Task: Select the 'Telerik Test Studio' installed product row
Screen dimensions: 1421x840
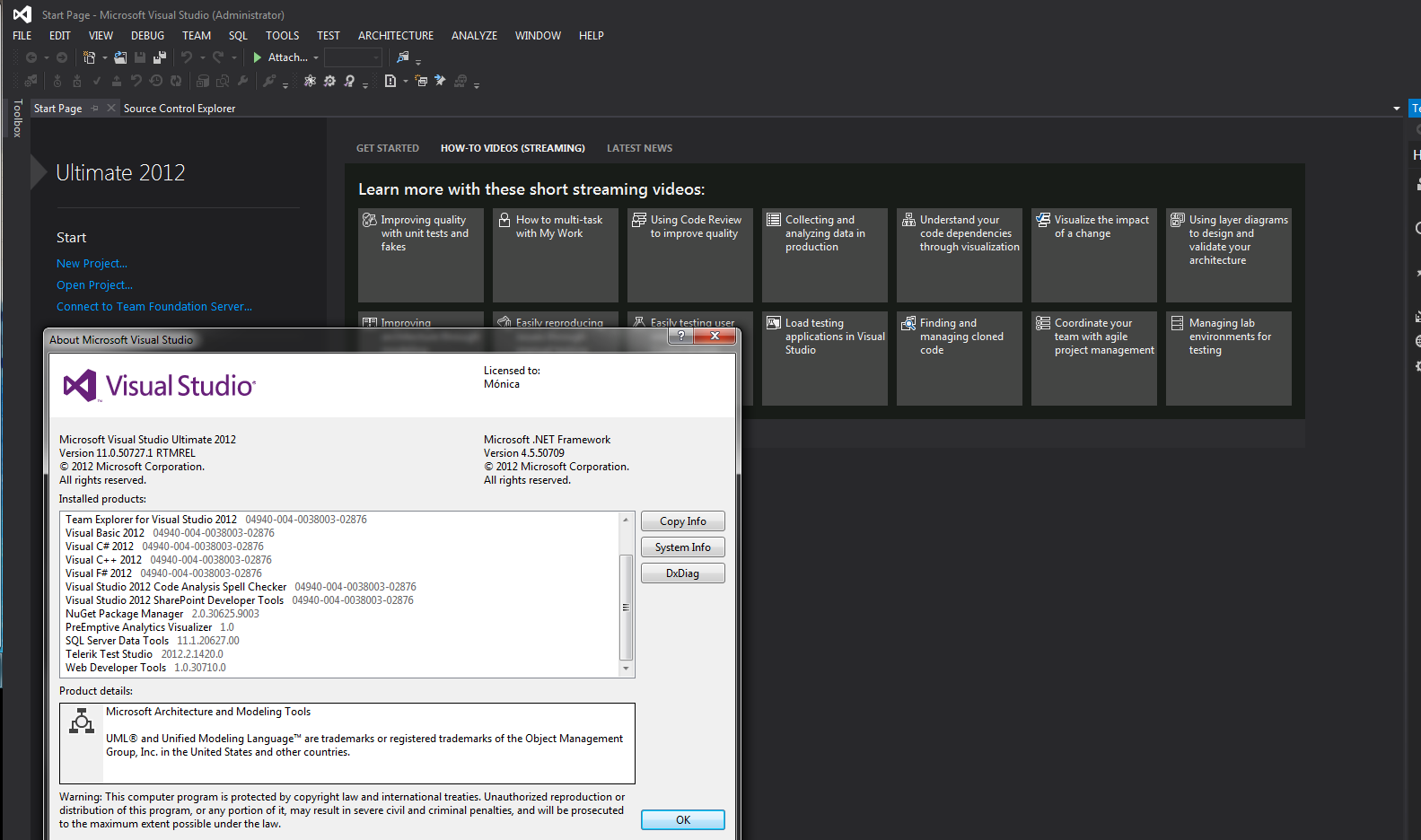Action: click(341, 654)
